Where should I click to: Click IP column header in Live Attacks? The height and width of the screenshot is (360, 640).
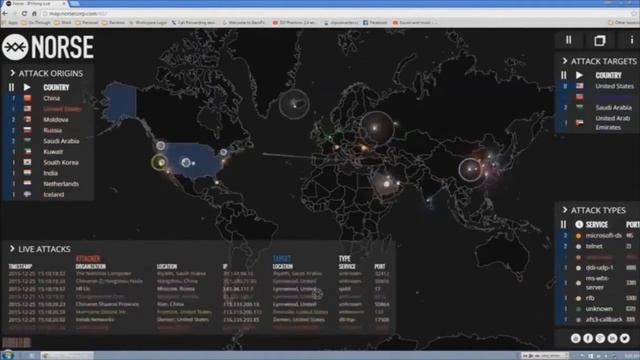click(225, 266)
